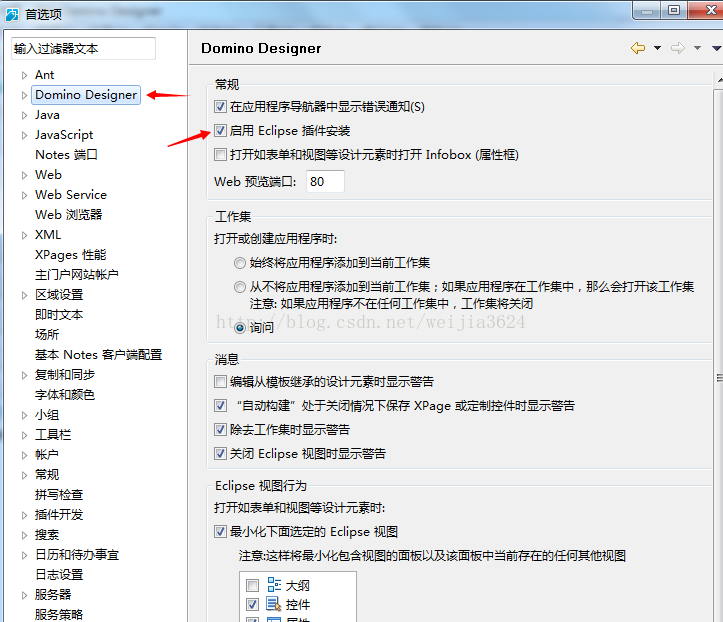Click the 大纲 outline view icon
This screenshot has height=622, width=723.
tap(274, 585)
